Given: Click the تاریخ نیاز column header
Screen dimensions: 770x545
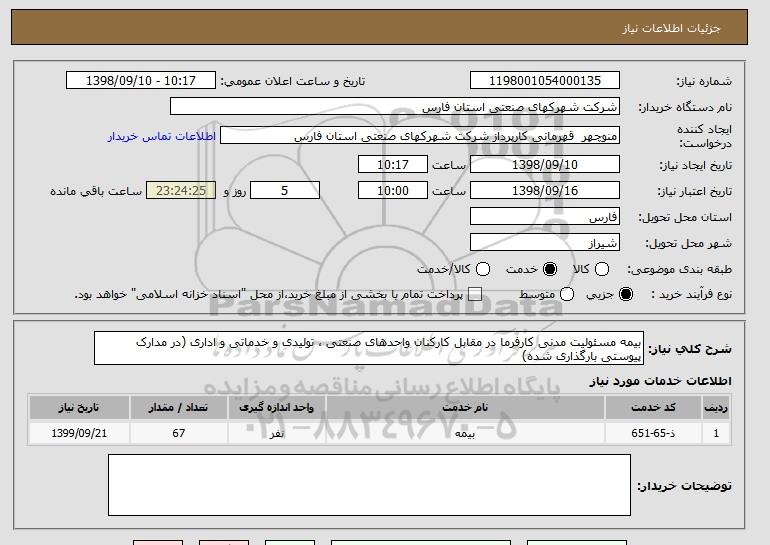Looking at the screenshot, I should tap(79, 408).
